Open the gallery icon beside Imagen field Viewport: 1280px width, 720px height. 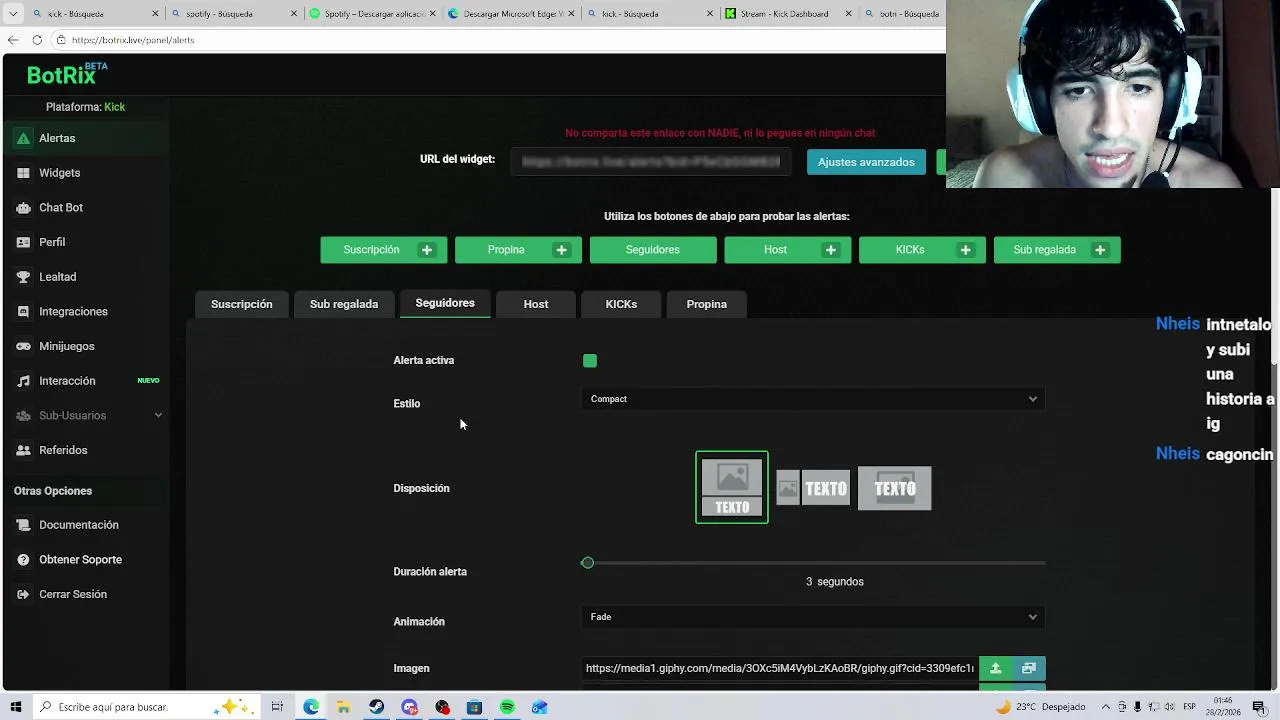click(1029, 668)
